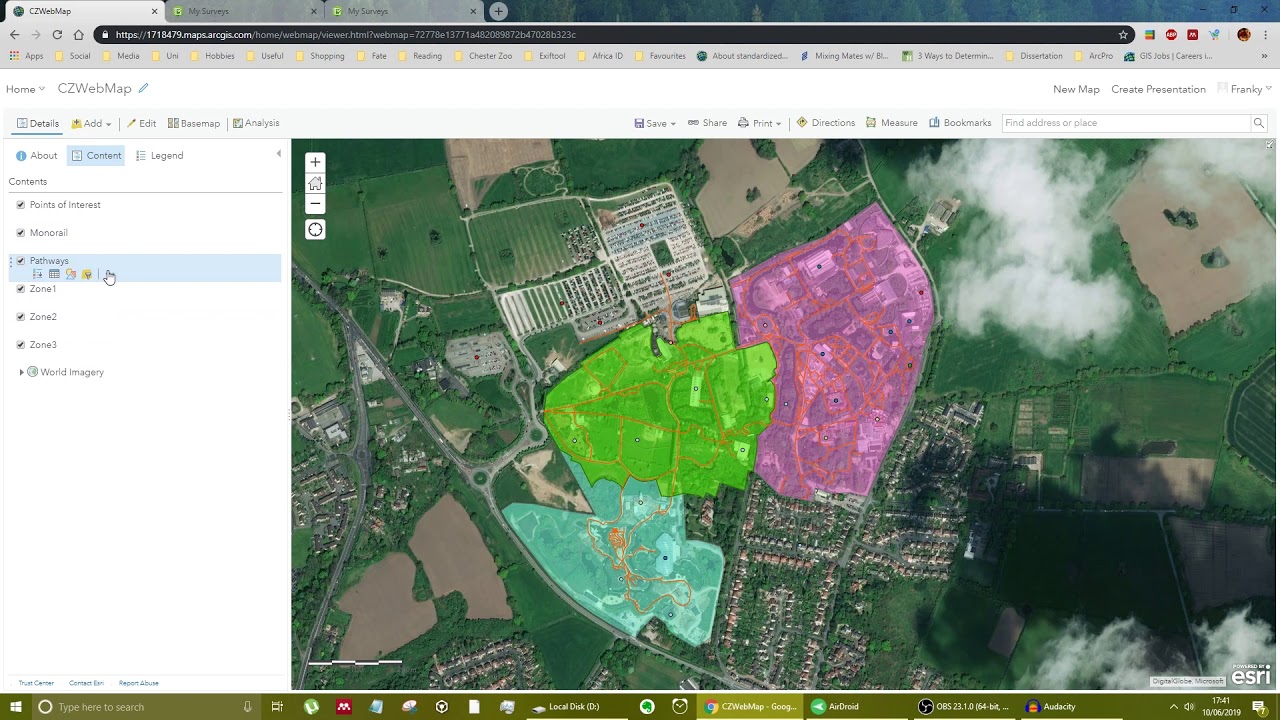1280x720 pixels.
Task: Open Chester Zoo bookmark folder
Action: tap(483, 56)
